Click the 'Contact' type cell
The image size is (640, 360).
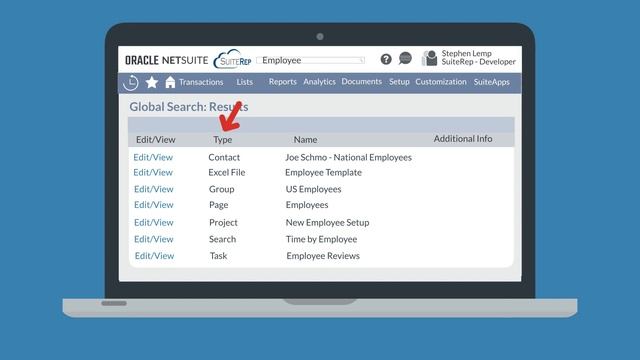[x=224, y=157]
